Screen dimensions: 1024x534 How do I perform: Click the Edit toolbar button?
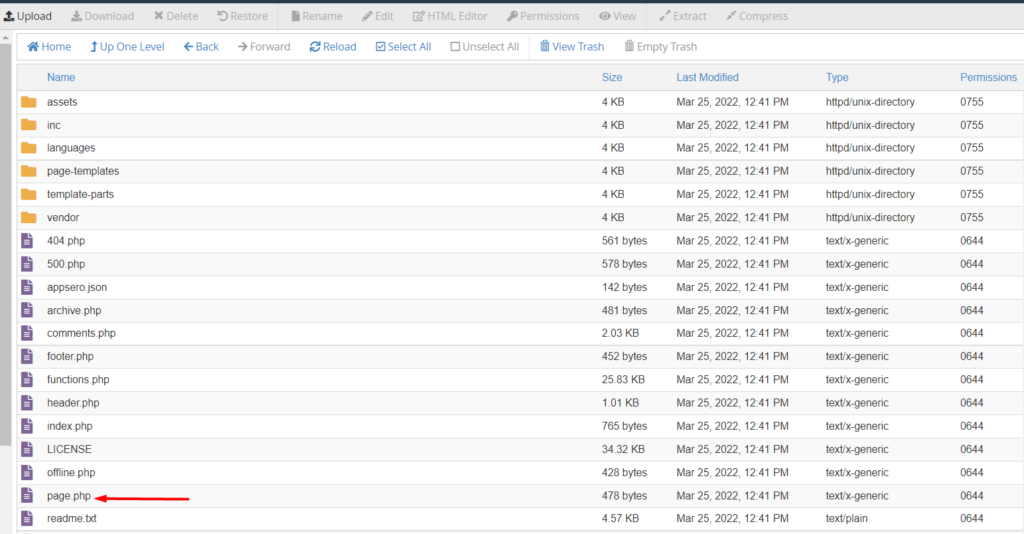click(x=377, y=16)
